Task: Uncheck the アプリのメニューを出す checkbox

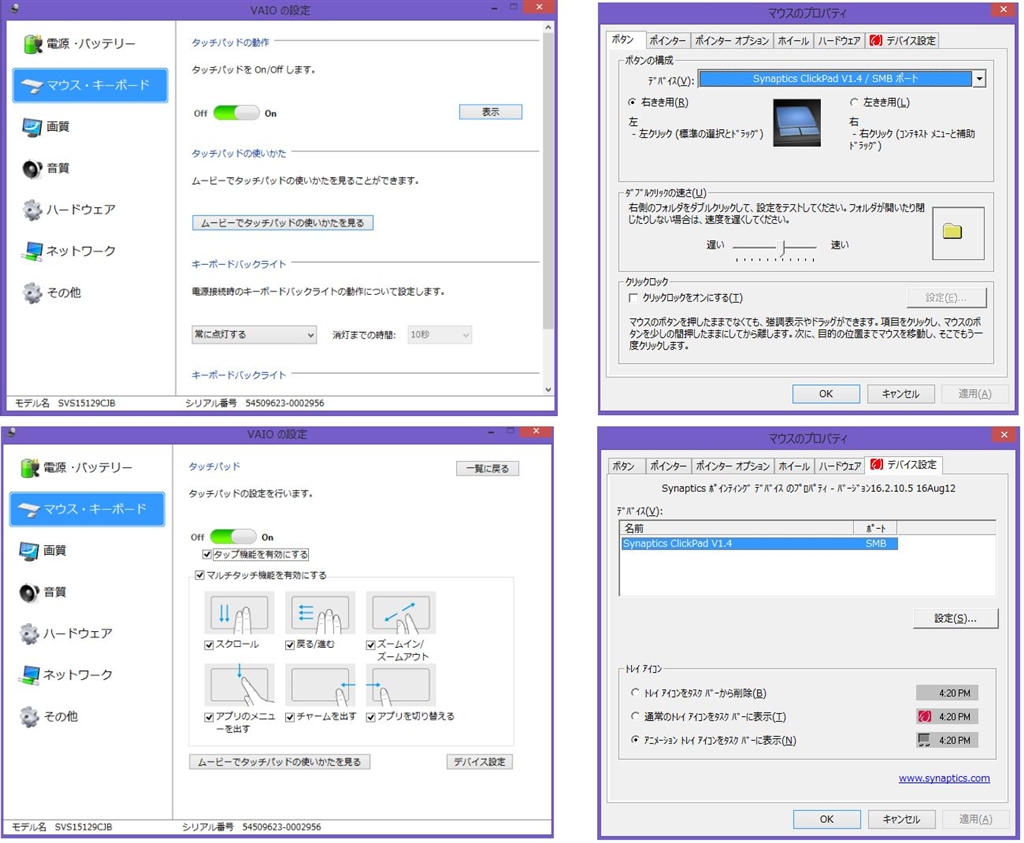Action: click(x=209, y=717)
